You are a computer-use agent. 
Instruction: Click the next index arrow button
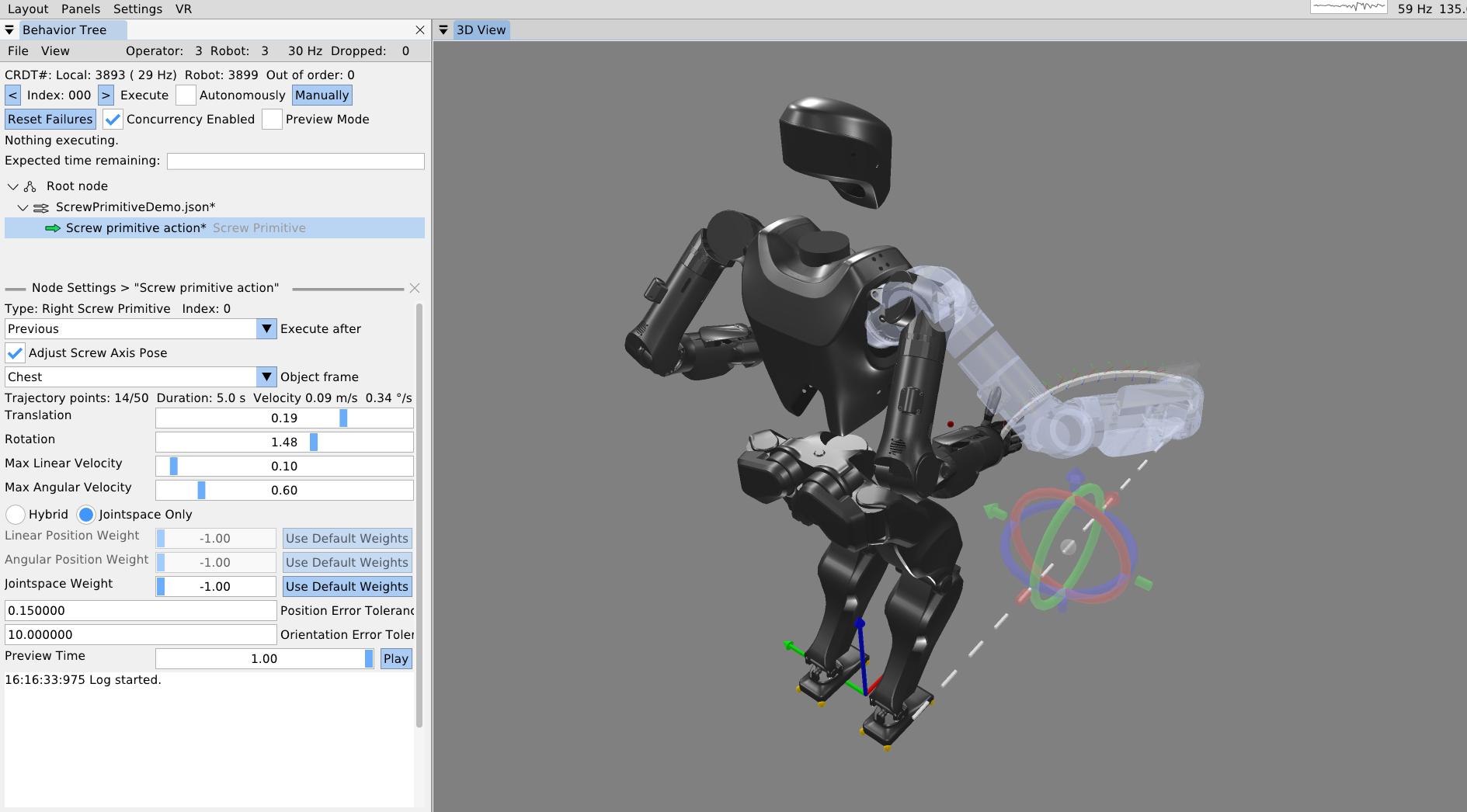point(106,95)
